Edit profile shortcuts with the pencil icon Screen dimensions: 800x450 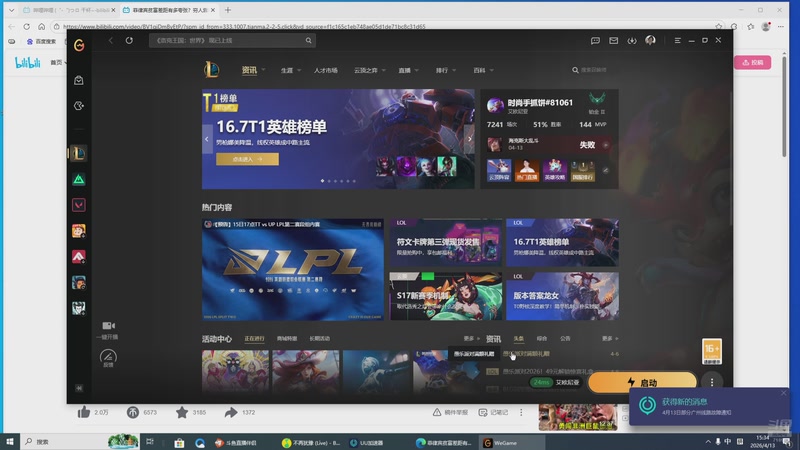tap(606, 170)
